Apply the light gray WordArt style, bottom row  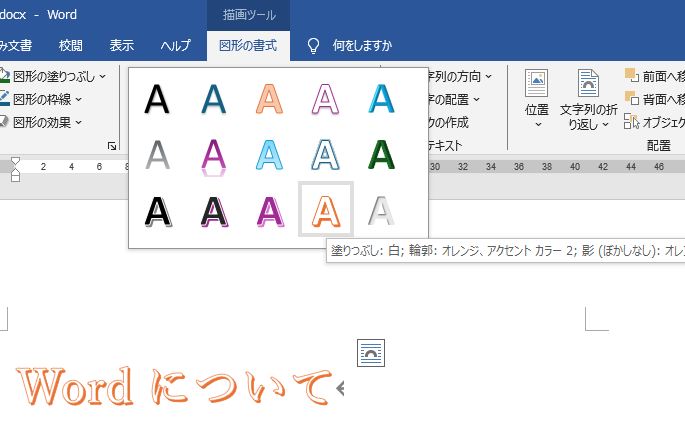point(381,211)
